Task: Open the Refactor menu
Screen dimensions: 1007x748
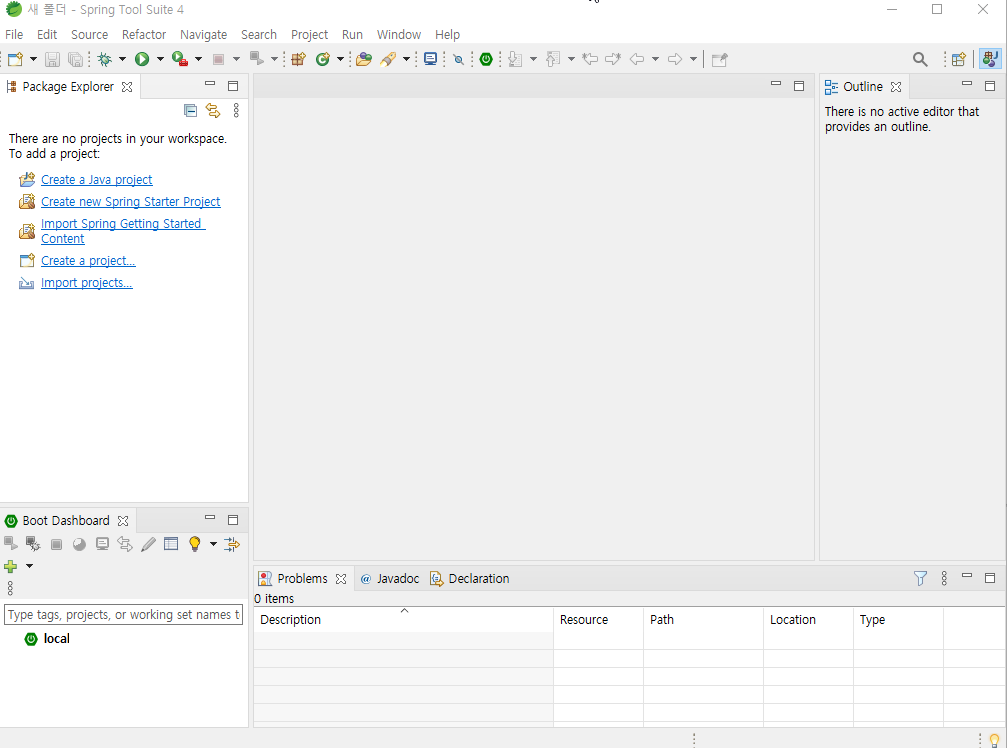Action: coord(144,35)
